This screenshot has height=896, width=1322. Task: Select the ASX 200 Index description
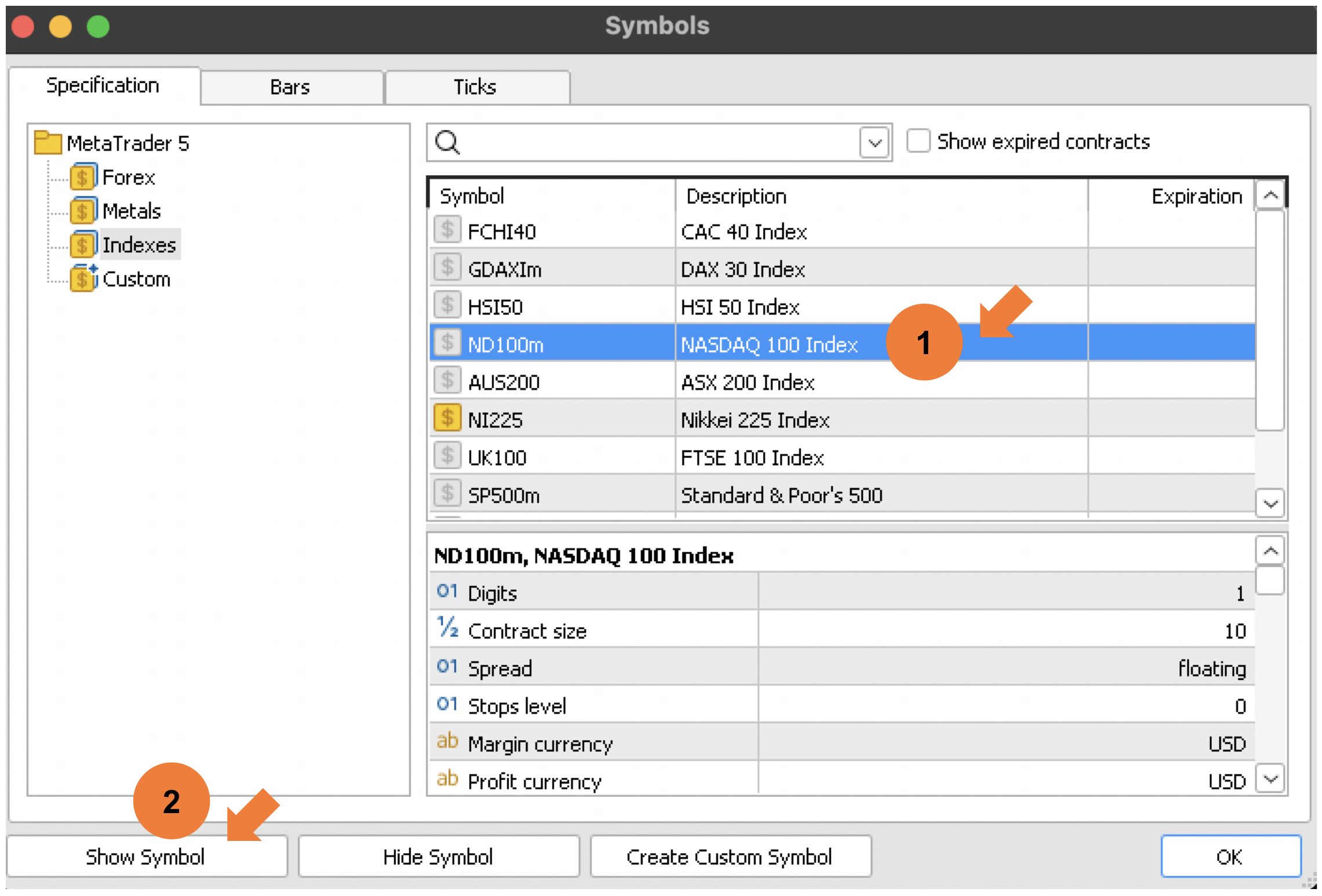747,383
